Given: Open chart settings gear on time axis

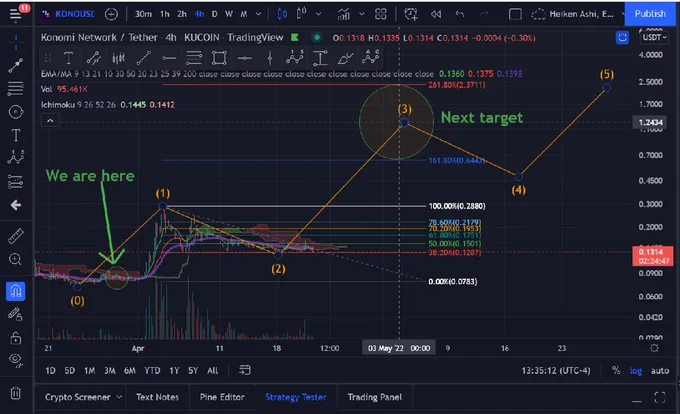Looking at the screenshot, I should click(654, 348).
